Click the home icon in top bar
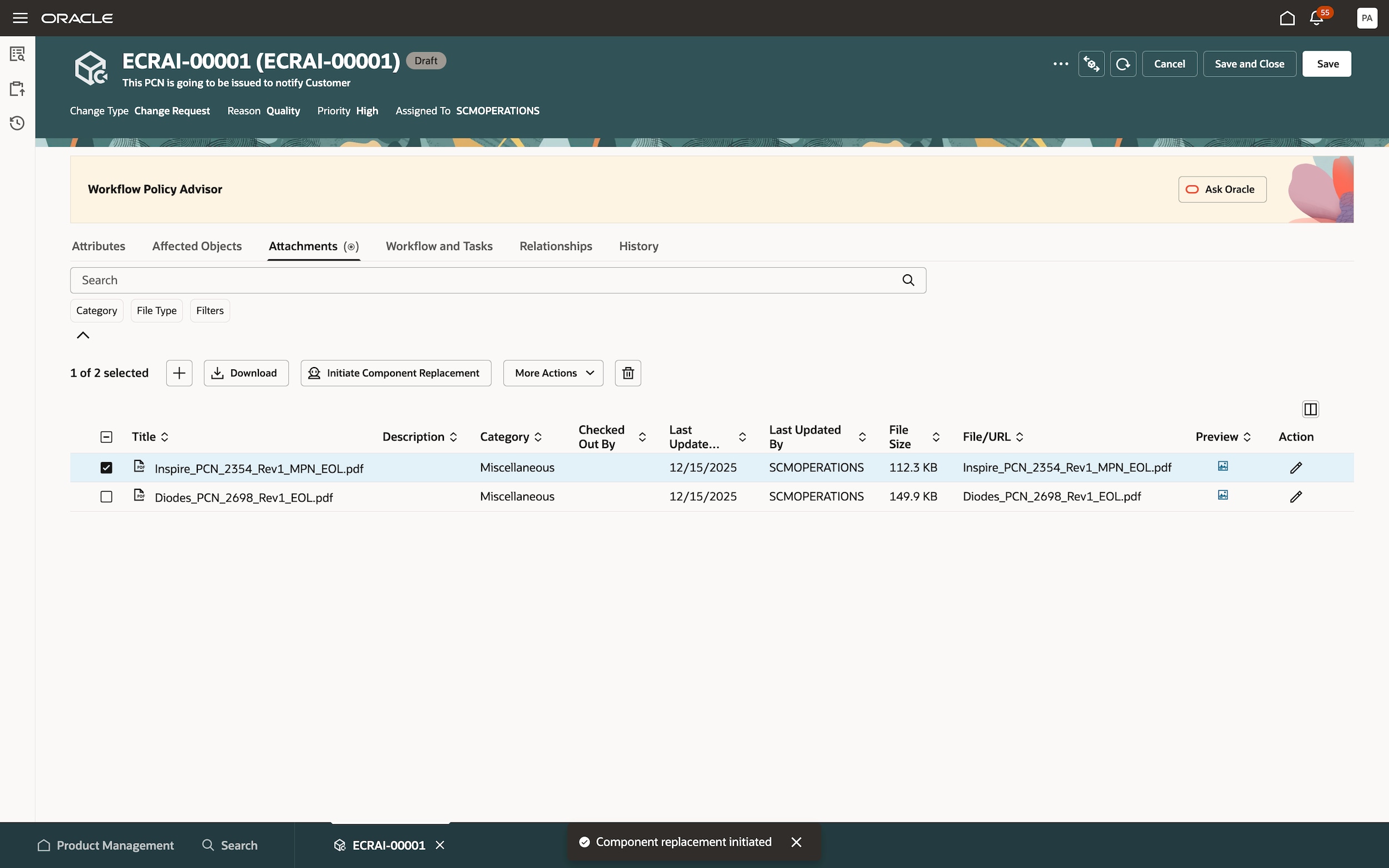This screenshot has height=868, width=1389. click(1287, 18)
